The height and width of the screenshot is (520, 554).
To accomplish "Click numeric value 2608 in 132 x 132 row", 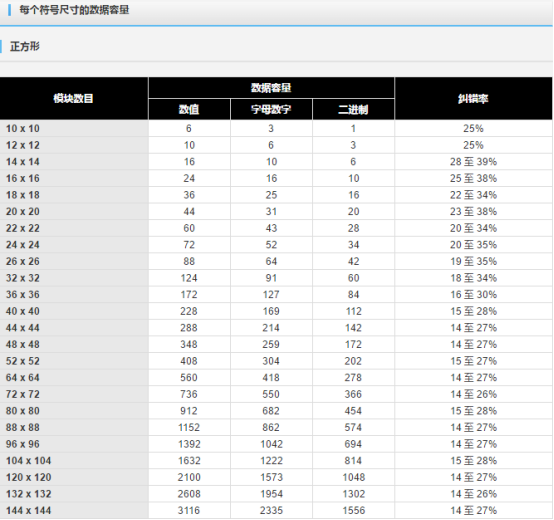I will [x=189, y=494].
